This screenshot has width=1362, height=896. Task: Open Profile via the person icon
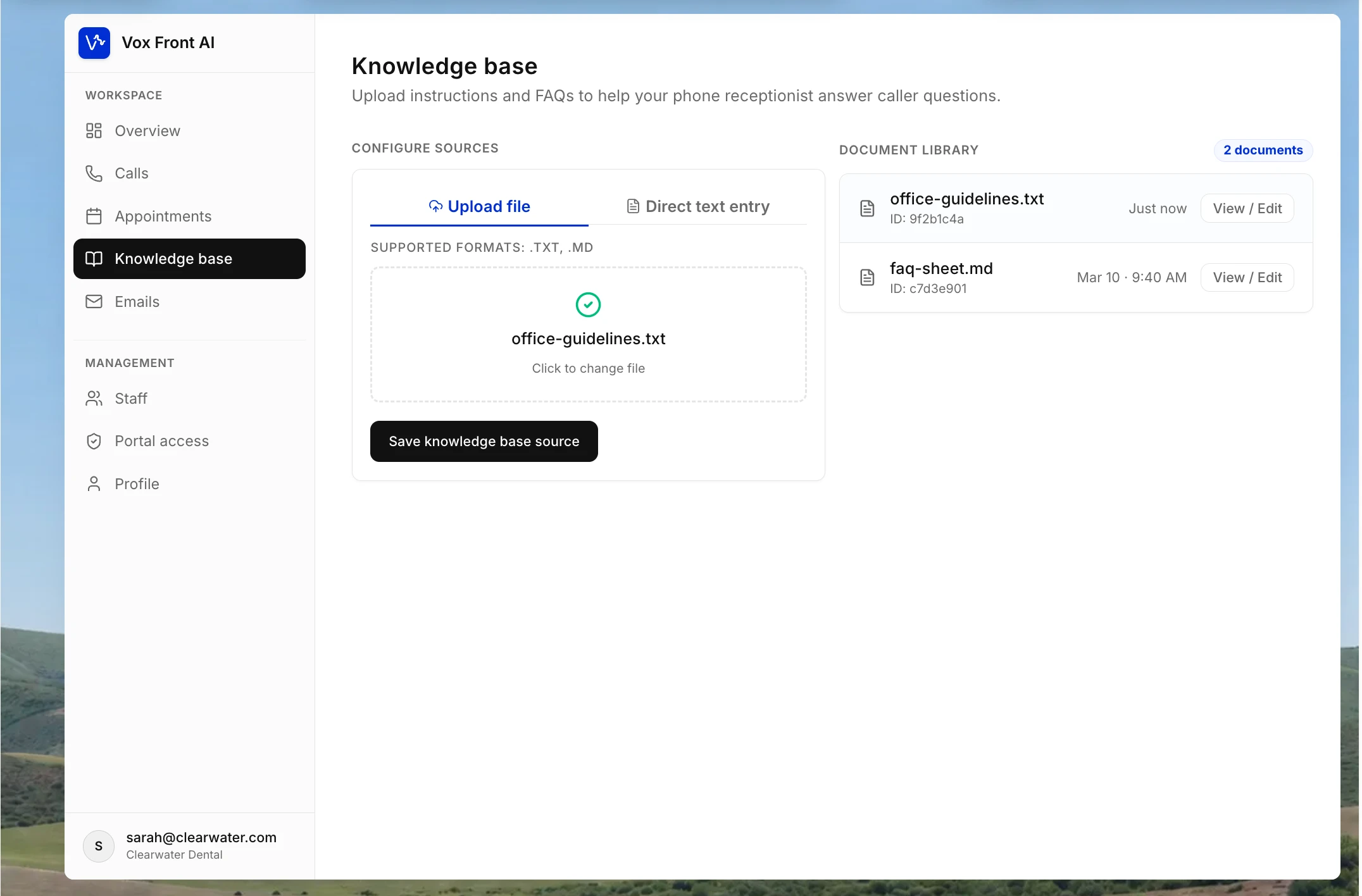(x=94, y=484)
